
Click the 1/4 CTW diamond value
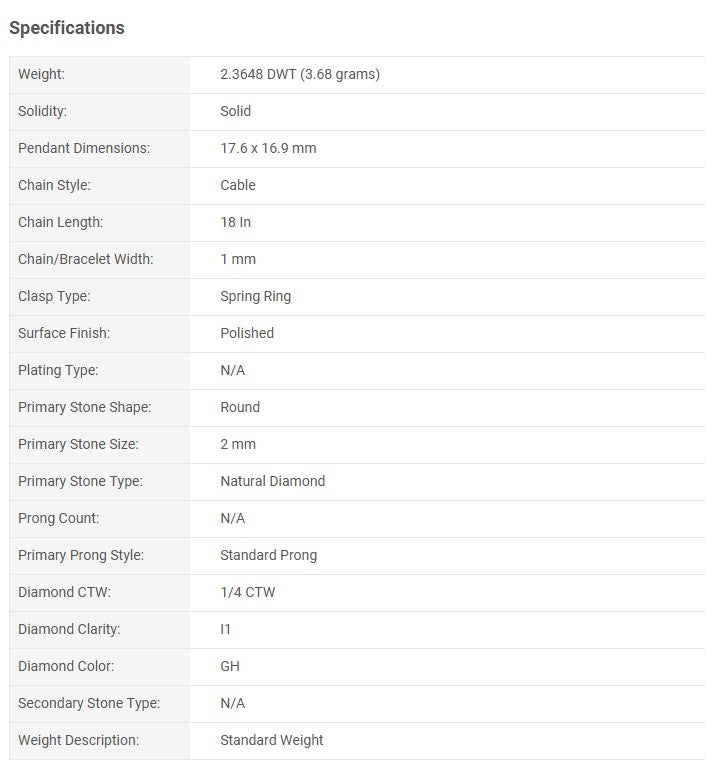(x=248, y=592)
